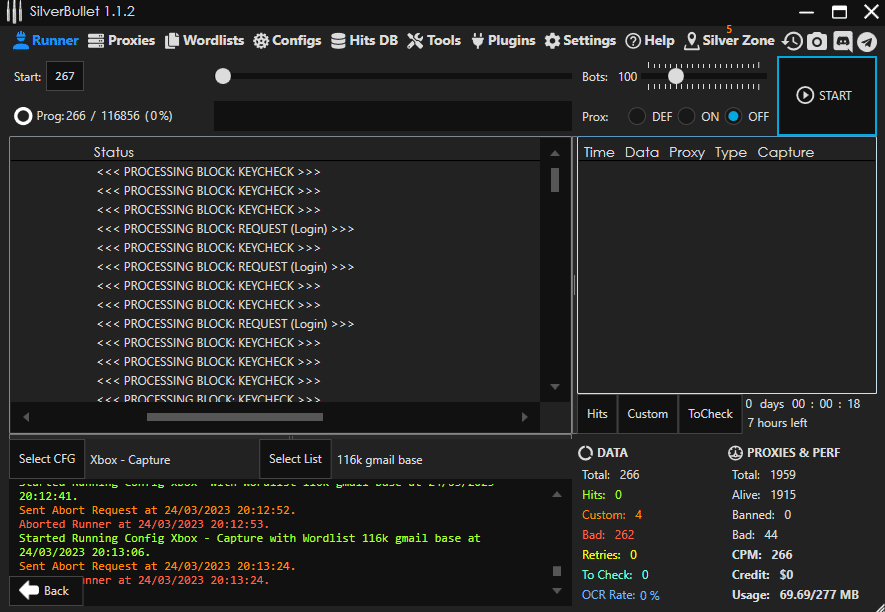This screenshot has height=612, width=885.
Task: Click the camera screenshot icon
Action: click(x=817, y=41)
